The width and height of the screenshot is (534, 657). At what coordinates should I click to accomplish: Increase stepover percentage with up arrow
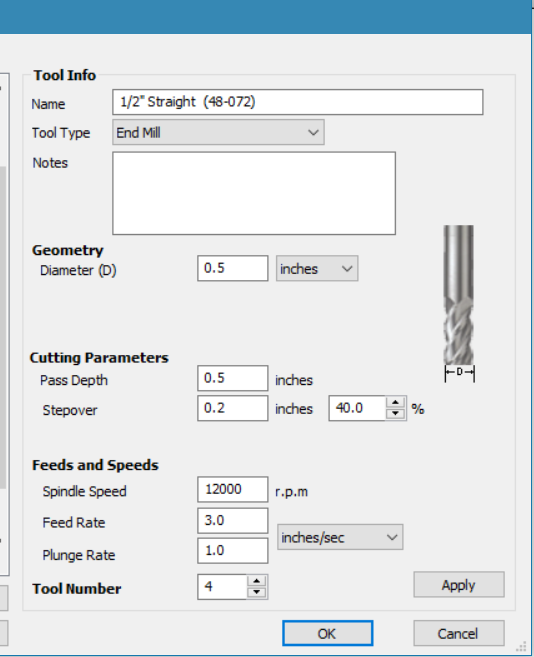(x=395, y=403)
